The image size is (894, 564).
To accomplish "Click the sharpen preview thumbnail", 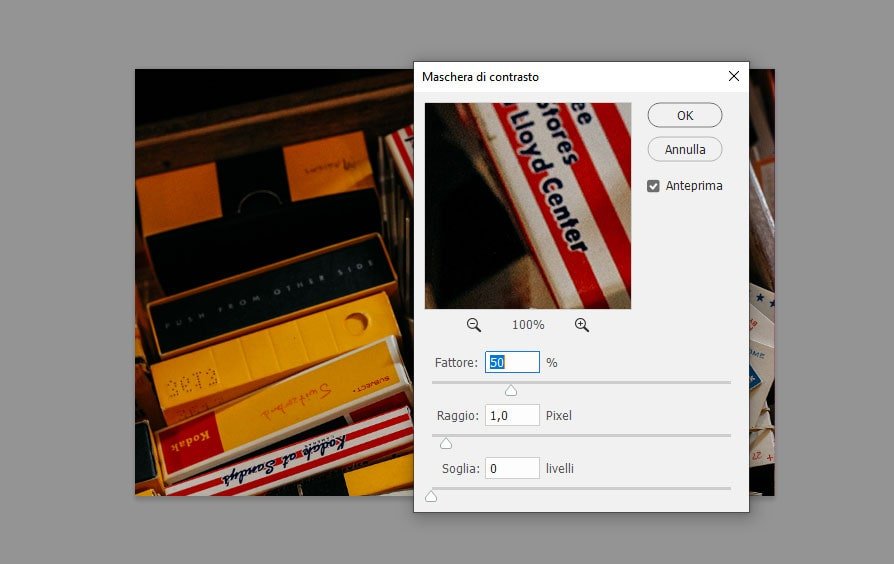I will (x=528, y=206).
